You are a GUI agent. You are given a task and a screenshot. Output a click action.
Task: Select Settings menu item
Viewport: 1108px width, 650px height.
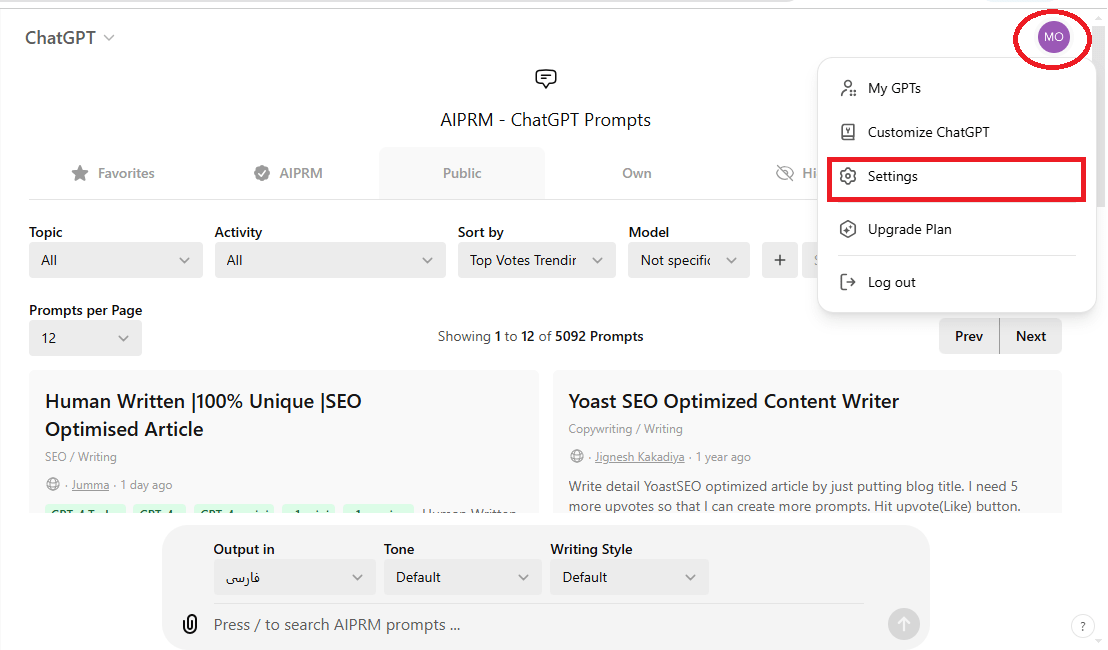tap(956, 176)
